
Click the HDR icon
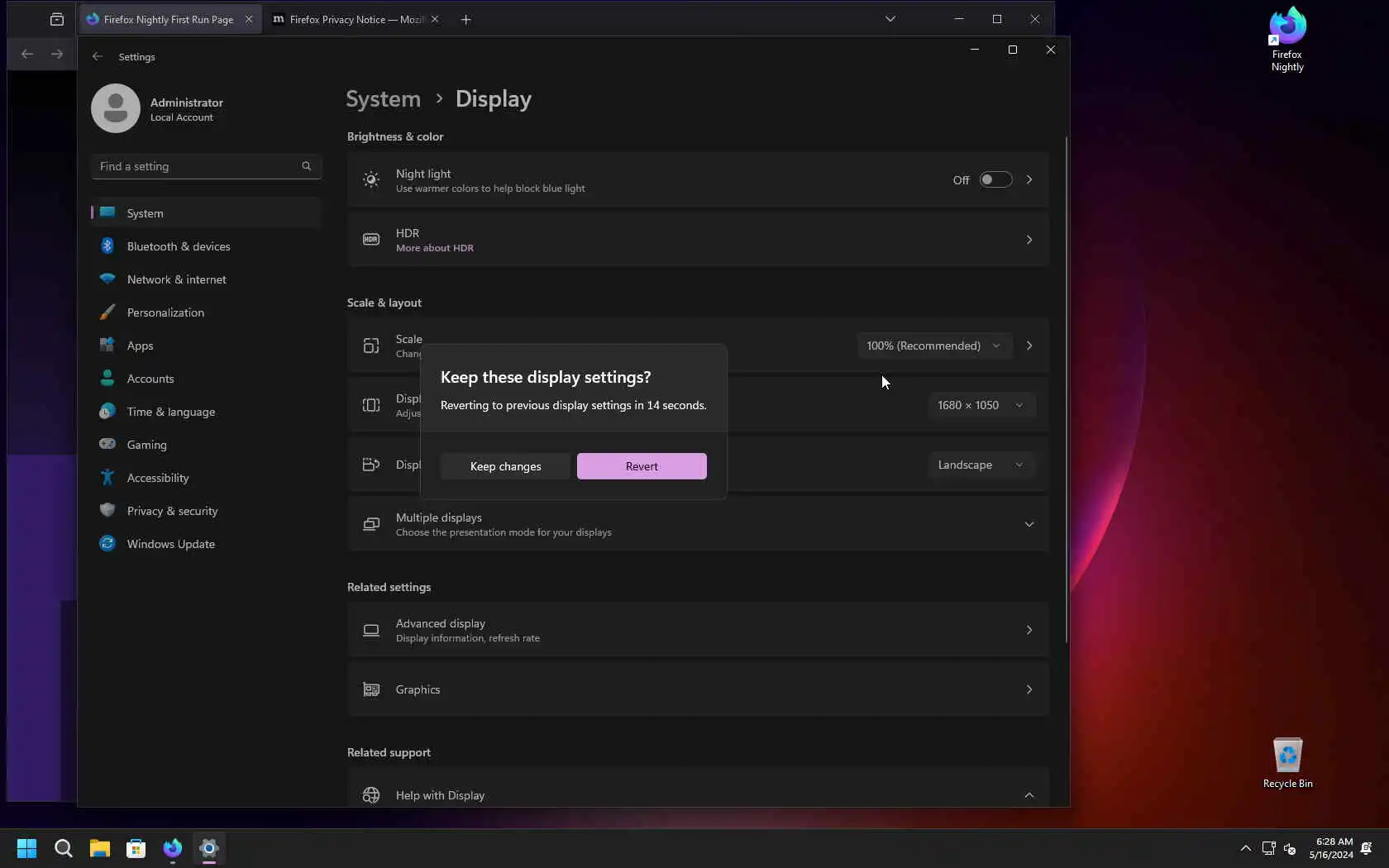[x=371, y=240]
